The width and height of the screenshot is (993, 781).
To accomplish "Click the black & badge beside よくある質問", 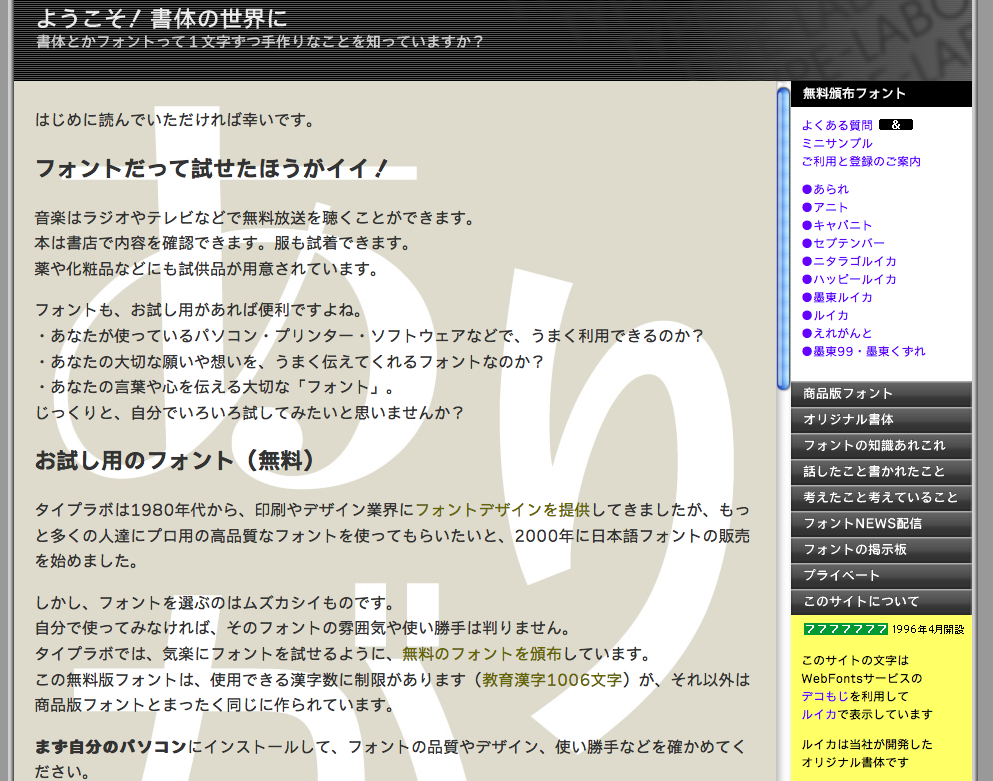I will click(x=895, y=125).
